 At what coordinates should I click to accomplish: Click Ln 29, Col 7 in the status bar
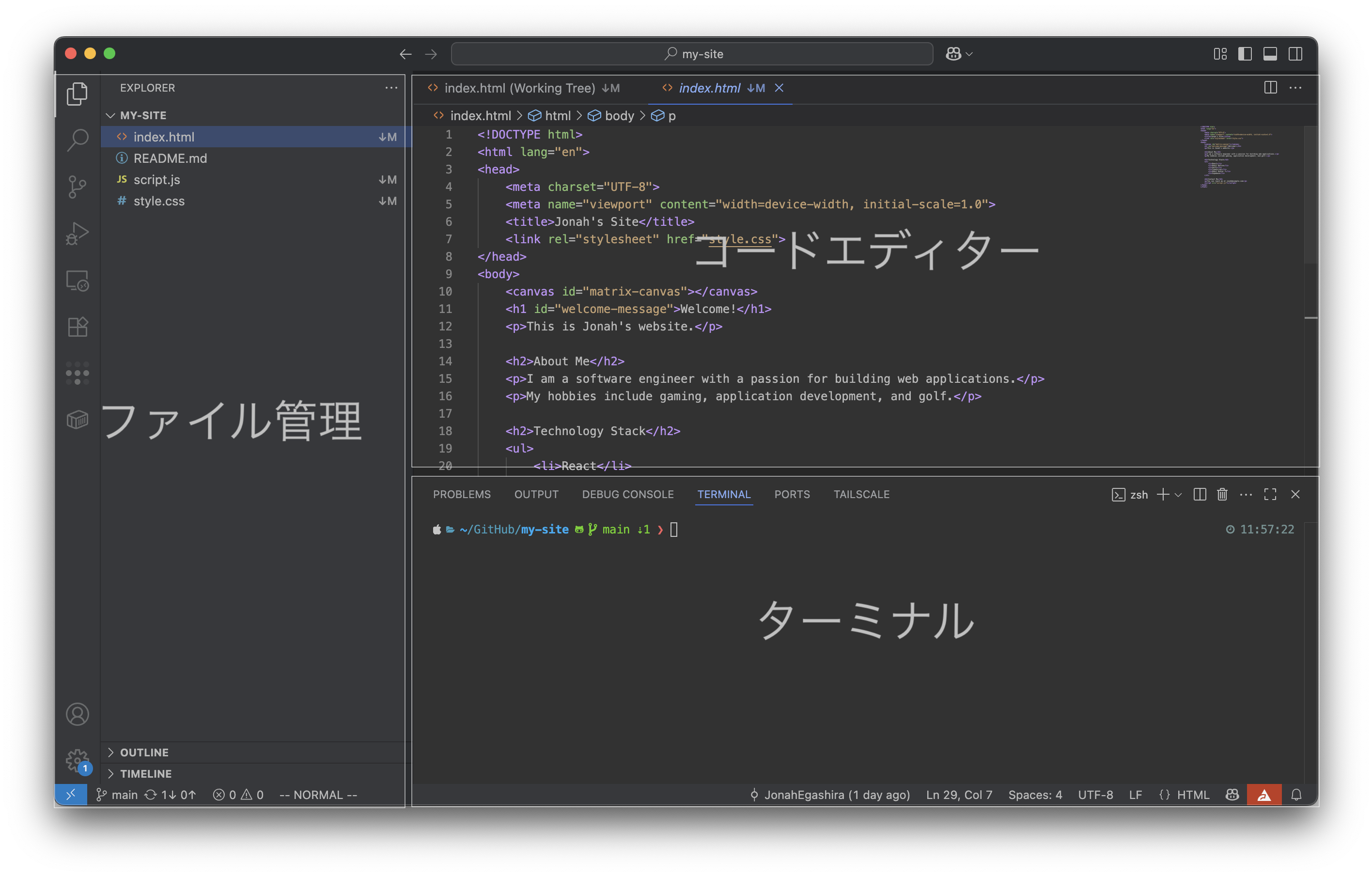(x=959, y=794)
